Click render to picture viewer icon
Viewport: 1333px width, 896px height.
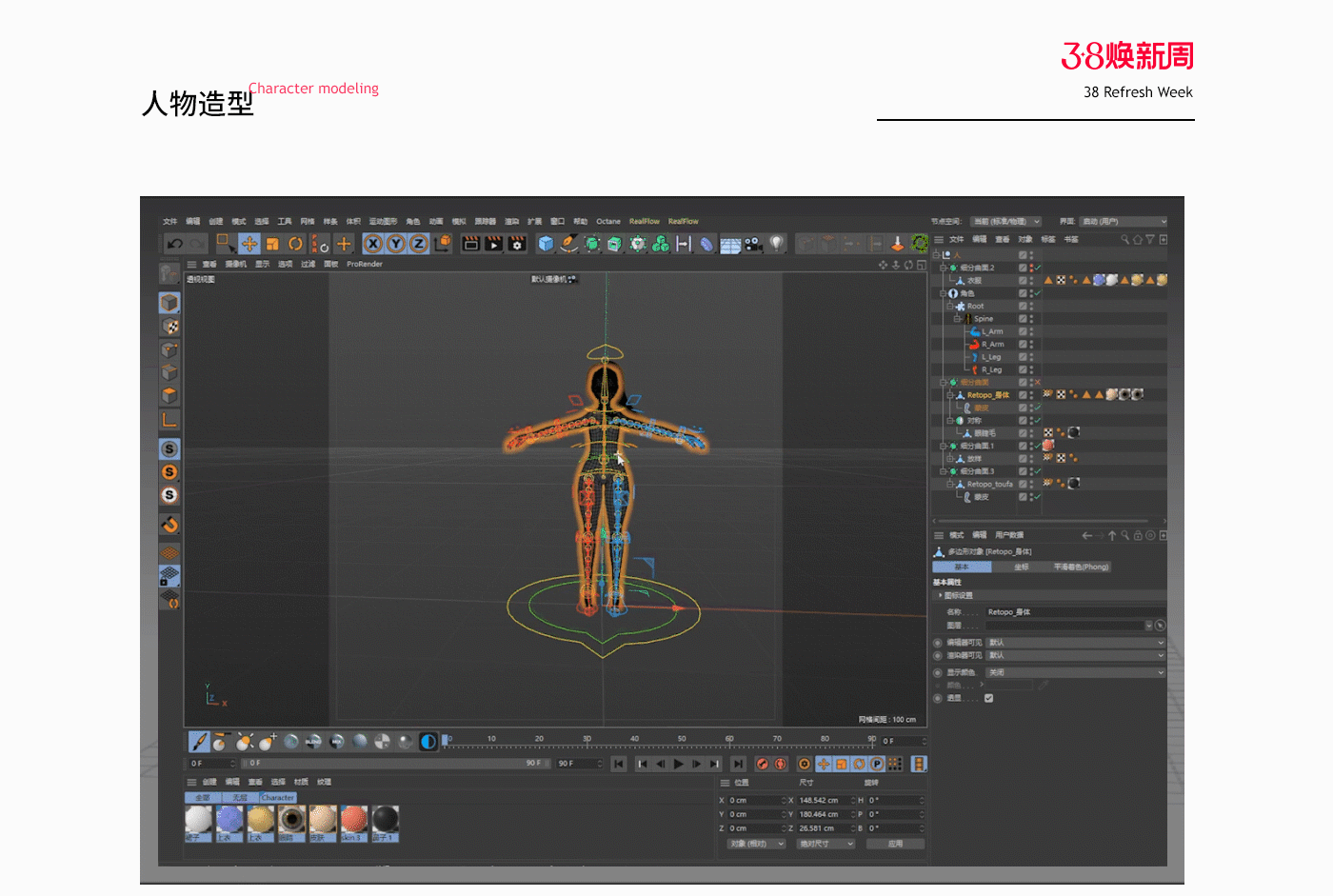[493, 244]
